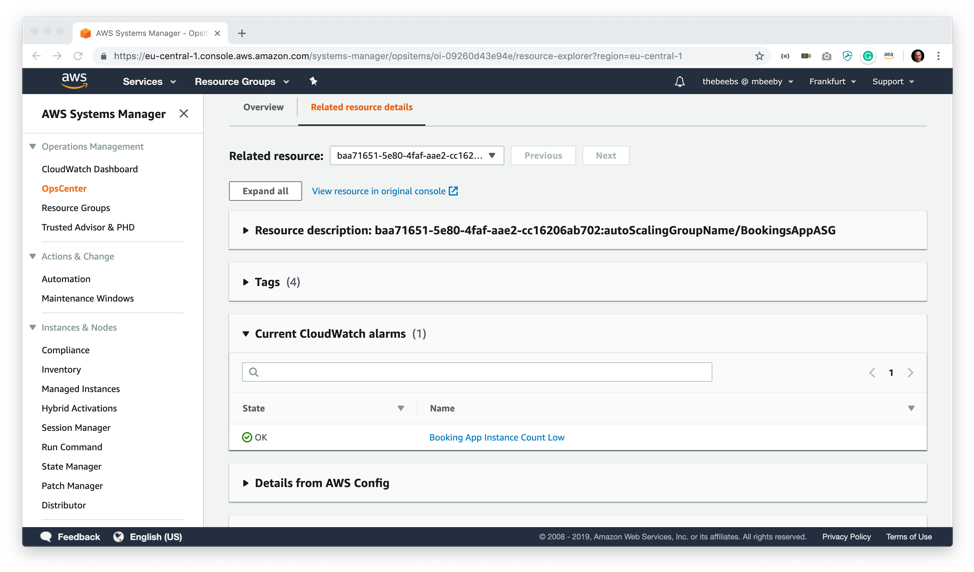Click the Expand all button
The image size is (974, 572).
pyautogui.click(x=265, y=191)
